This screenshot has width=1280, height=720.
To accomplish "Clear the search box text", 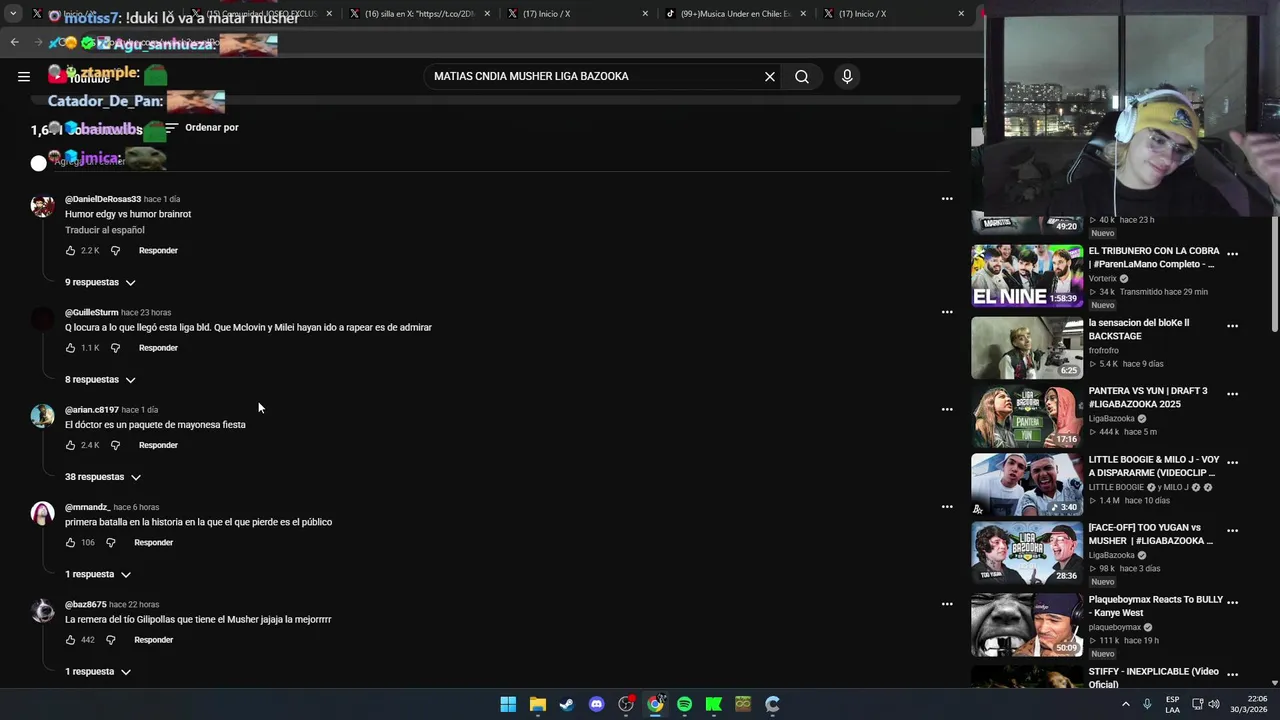I will [x=770, y=76].
